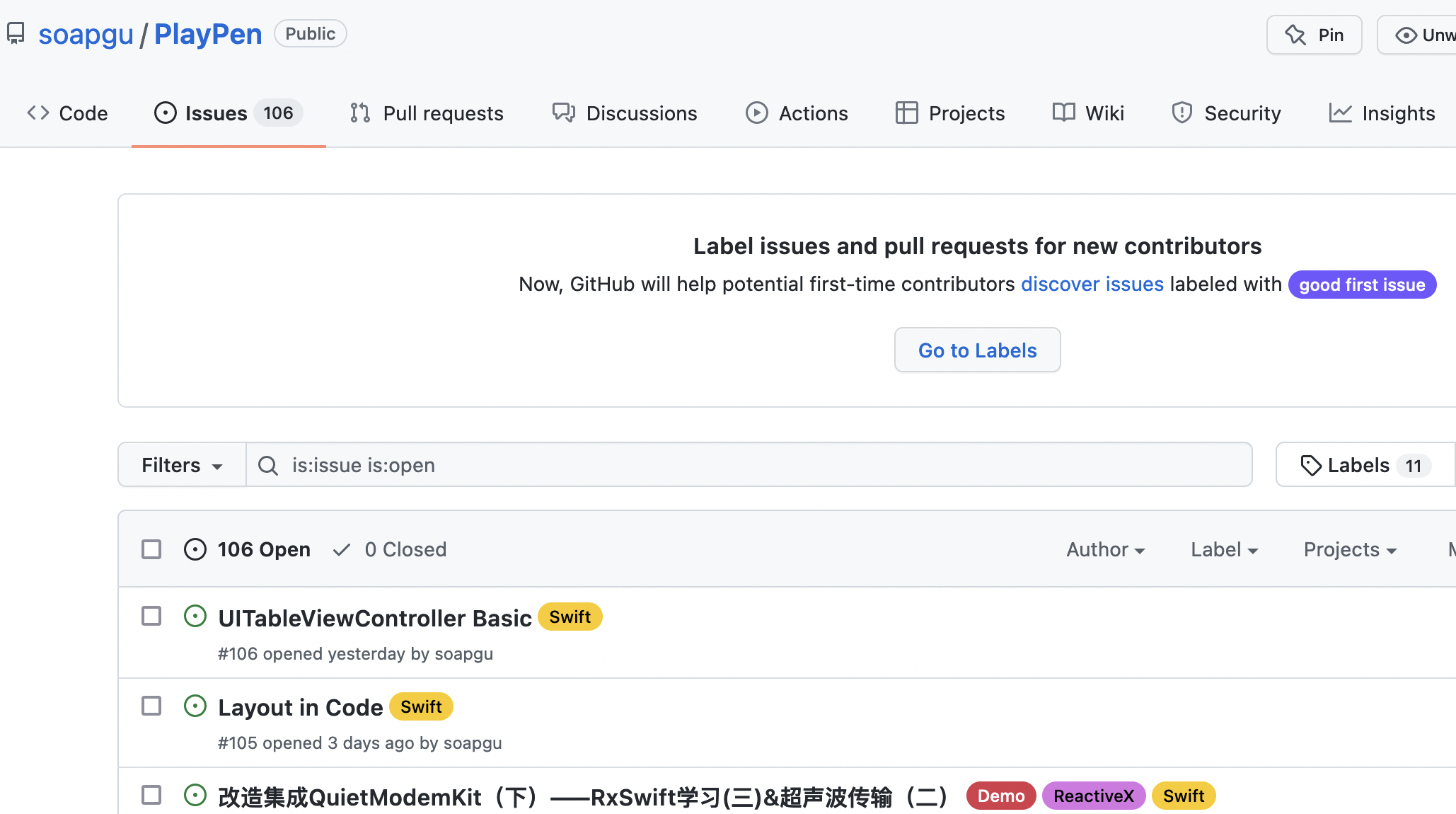Image resolution: width=1456 pixels, height=814 pixels.
Task: Expand the Filters dropdown
Action: pyautogui.click(x=182, y=465)
